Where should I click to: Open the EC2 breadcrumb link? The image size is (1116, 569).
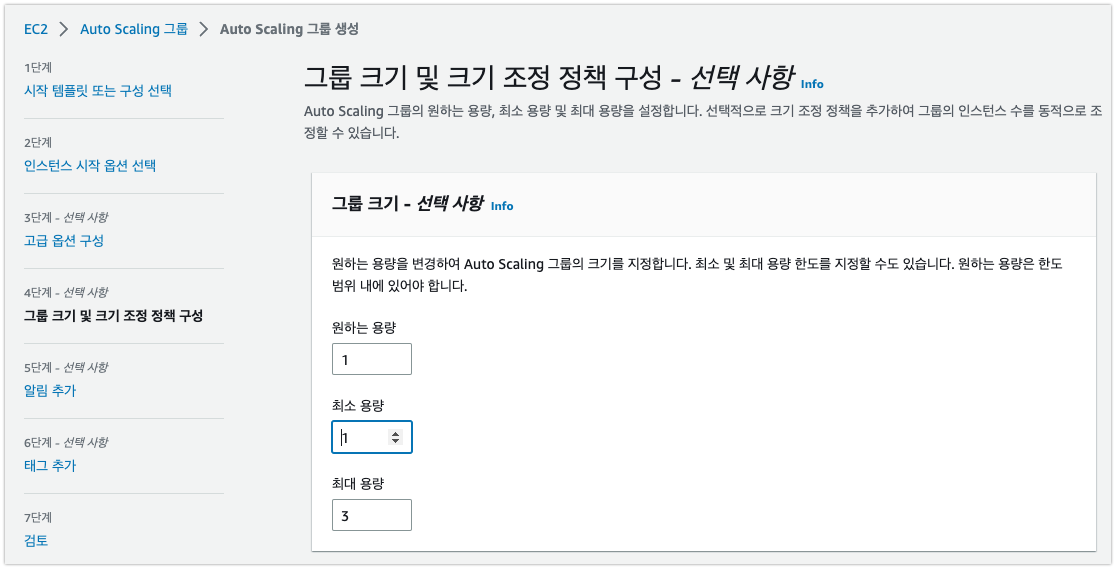coord(36,29)
